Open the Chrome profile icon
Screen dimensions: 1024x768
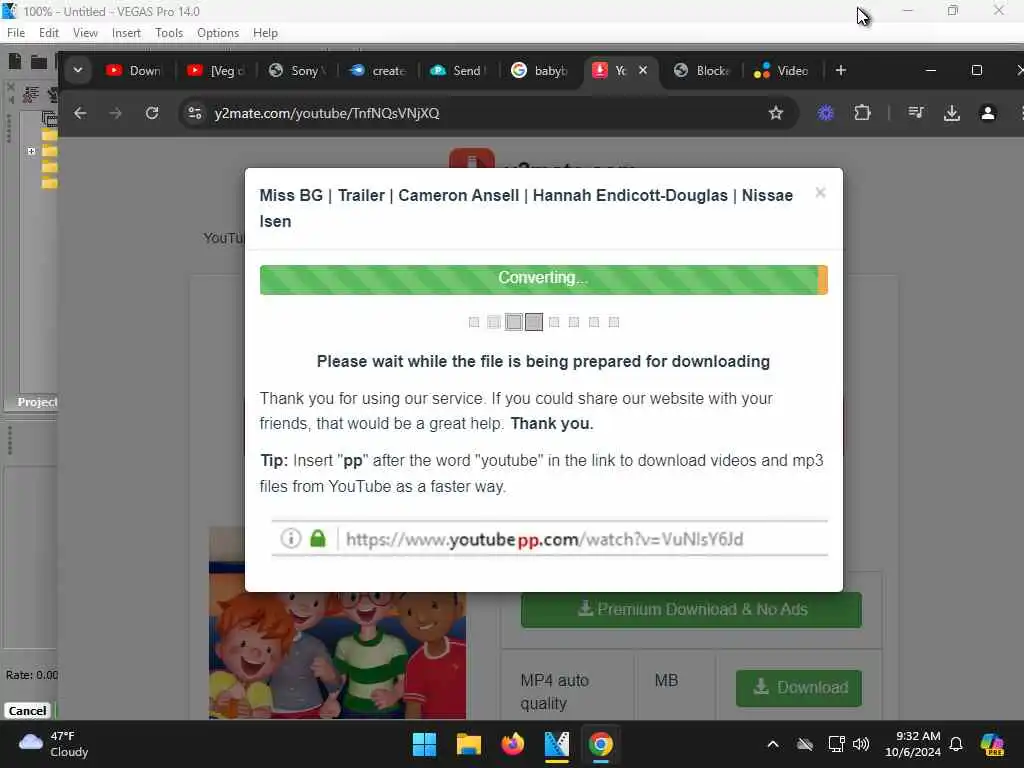[988, 113]
